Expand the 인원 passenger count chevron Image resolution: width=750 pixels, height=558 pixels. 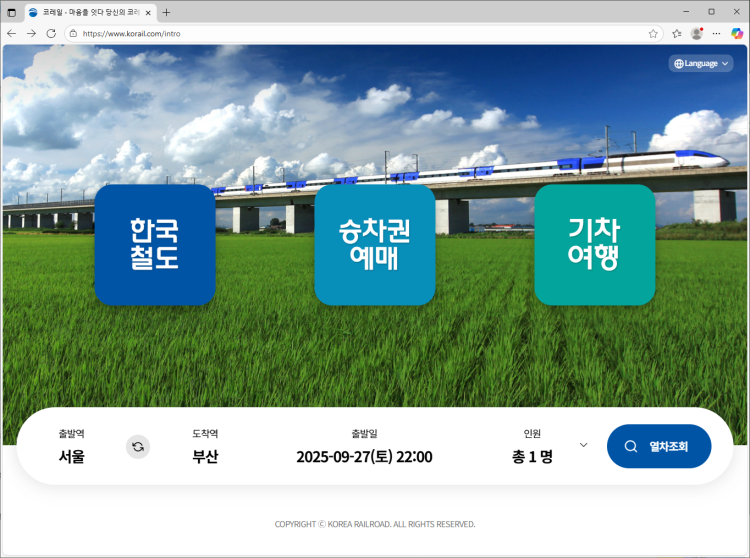583,445
